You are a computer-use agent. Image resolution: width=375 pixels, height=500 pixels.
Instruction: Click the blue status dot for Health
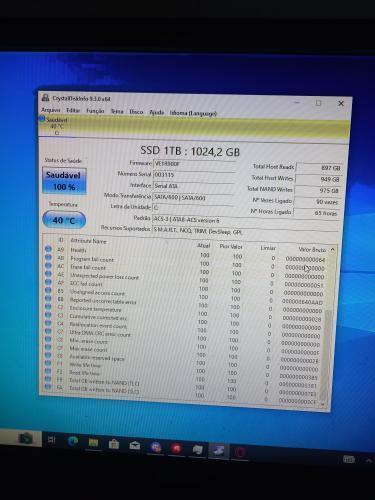click(48, 249)
